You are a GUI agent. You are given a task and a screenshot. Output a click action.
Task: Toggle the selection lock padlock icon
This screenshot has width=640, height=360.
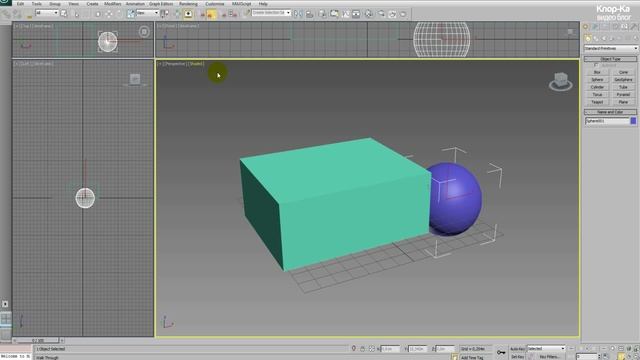(362, 349)
